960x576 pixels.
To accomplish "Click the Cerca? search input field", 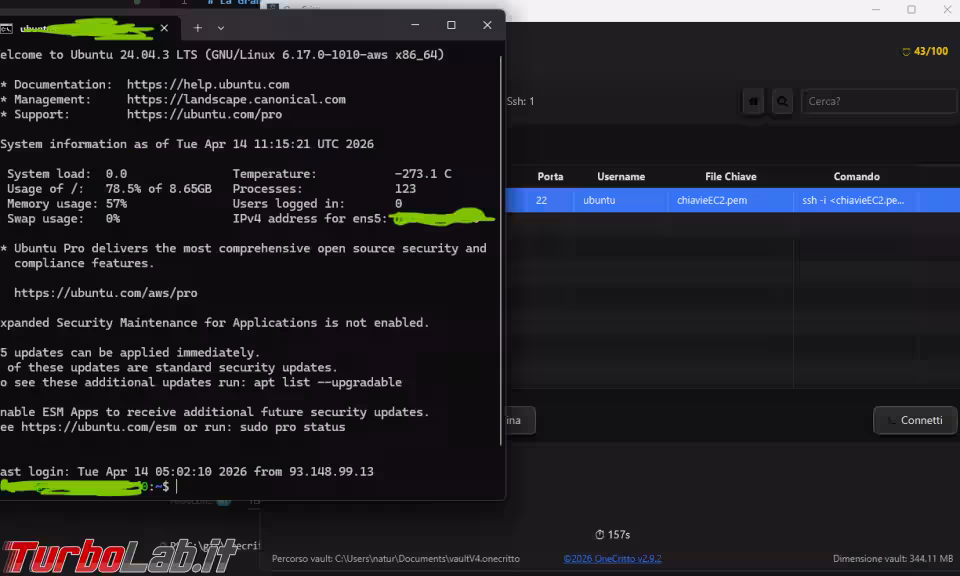I will click(879, 101).
